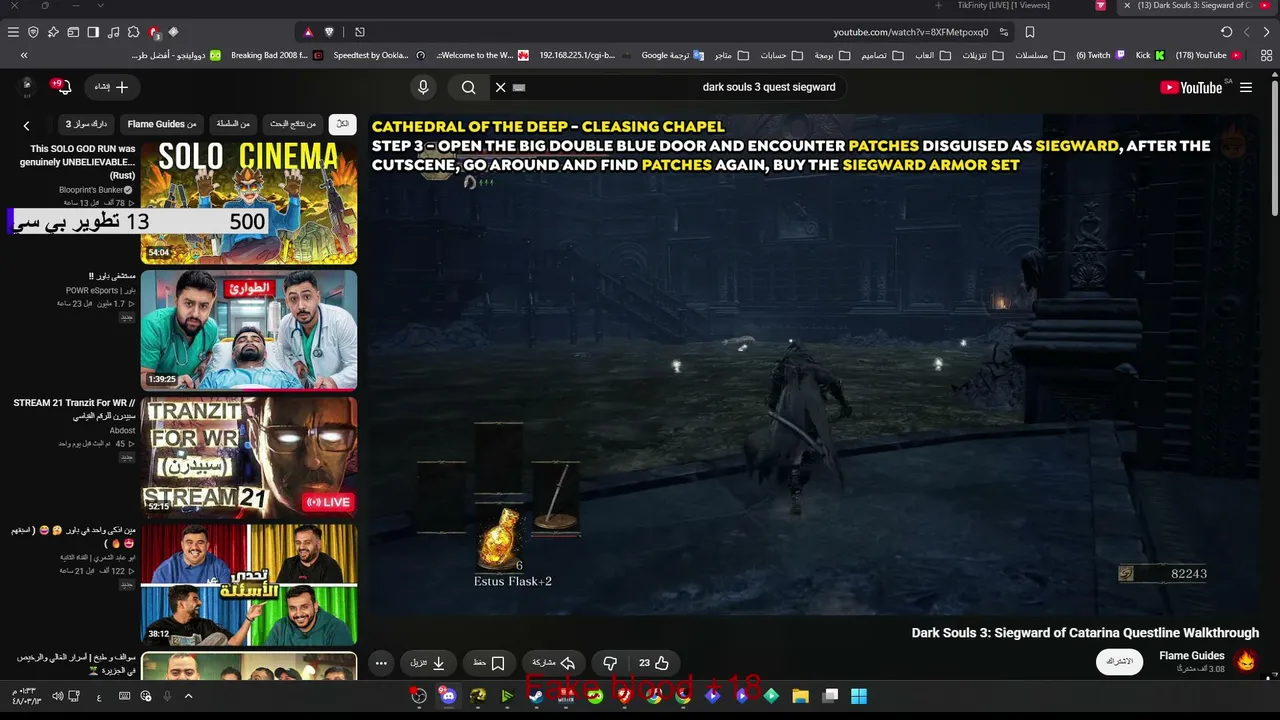
Task: Open the touch keyboard tray icon
Action: tap(124, 696)
